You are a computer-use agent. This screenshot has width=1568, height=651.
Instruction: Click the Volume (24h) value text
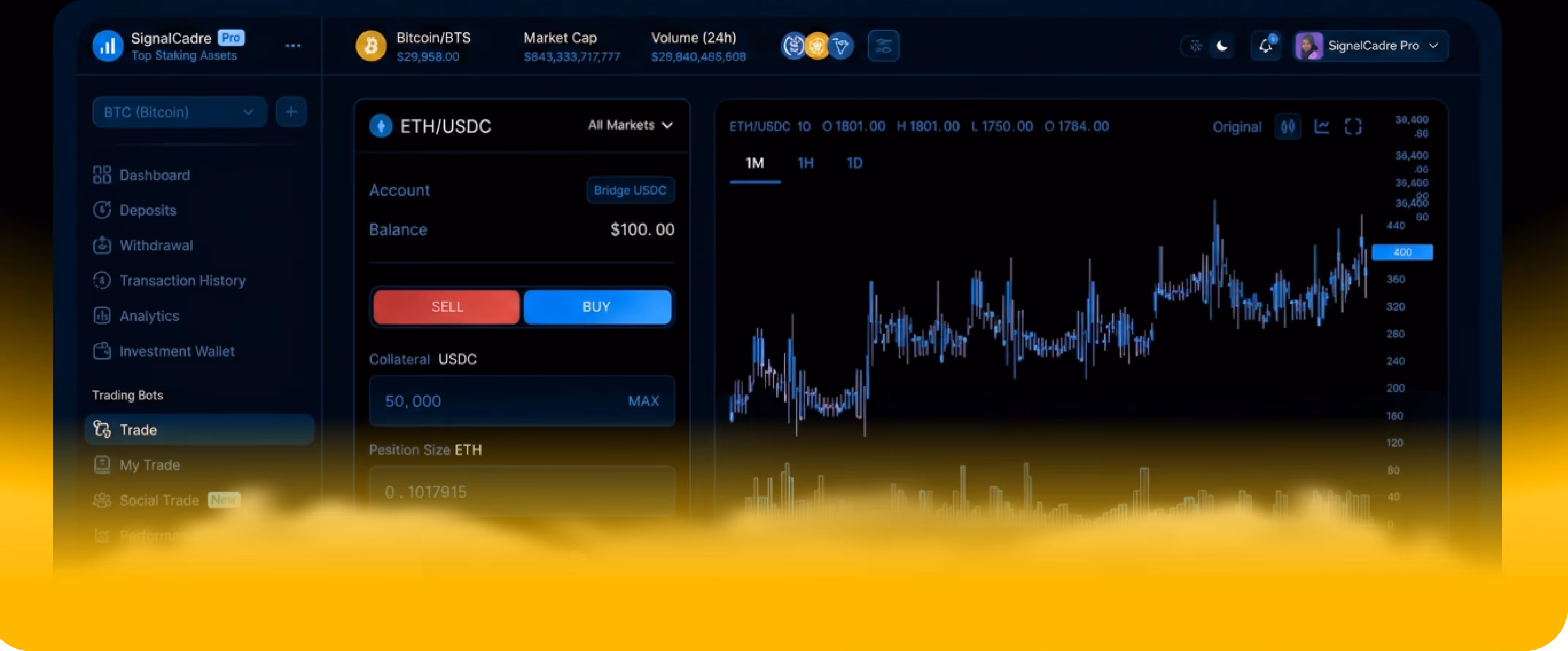(698, 57)
